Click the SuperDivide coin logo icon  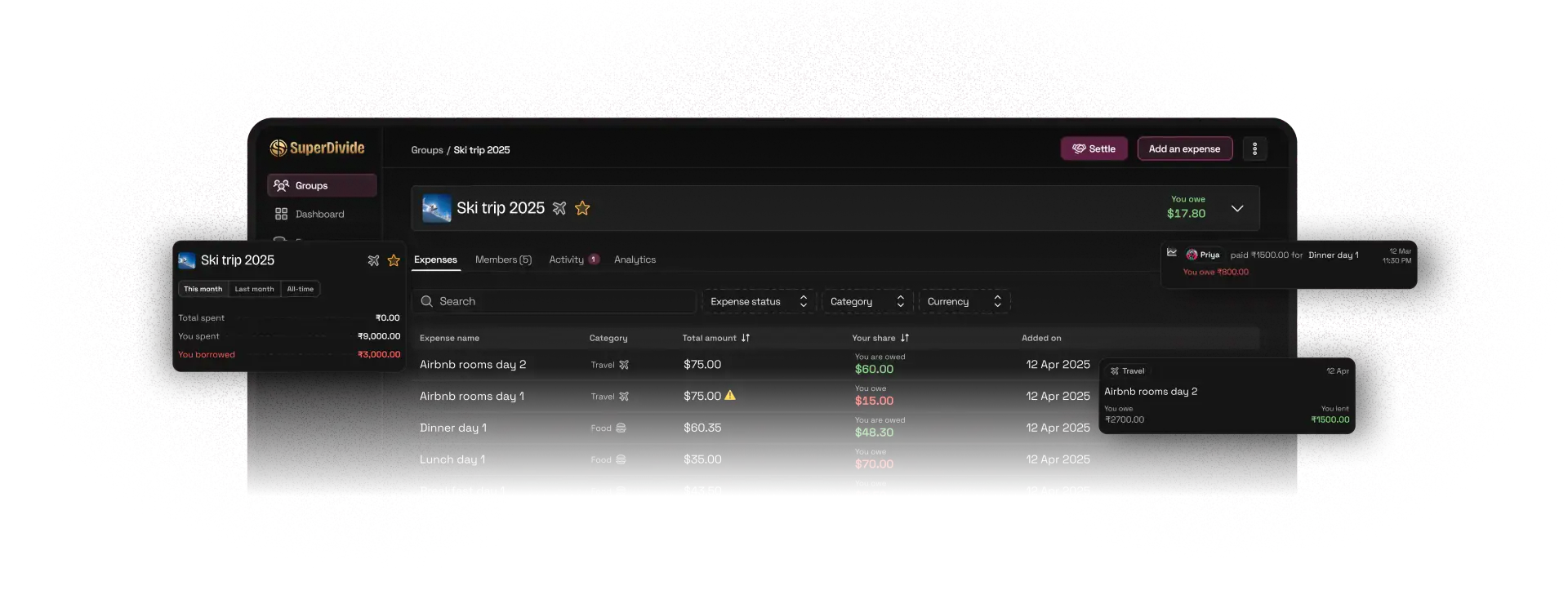(278, 148)
